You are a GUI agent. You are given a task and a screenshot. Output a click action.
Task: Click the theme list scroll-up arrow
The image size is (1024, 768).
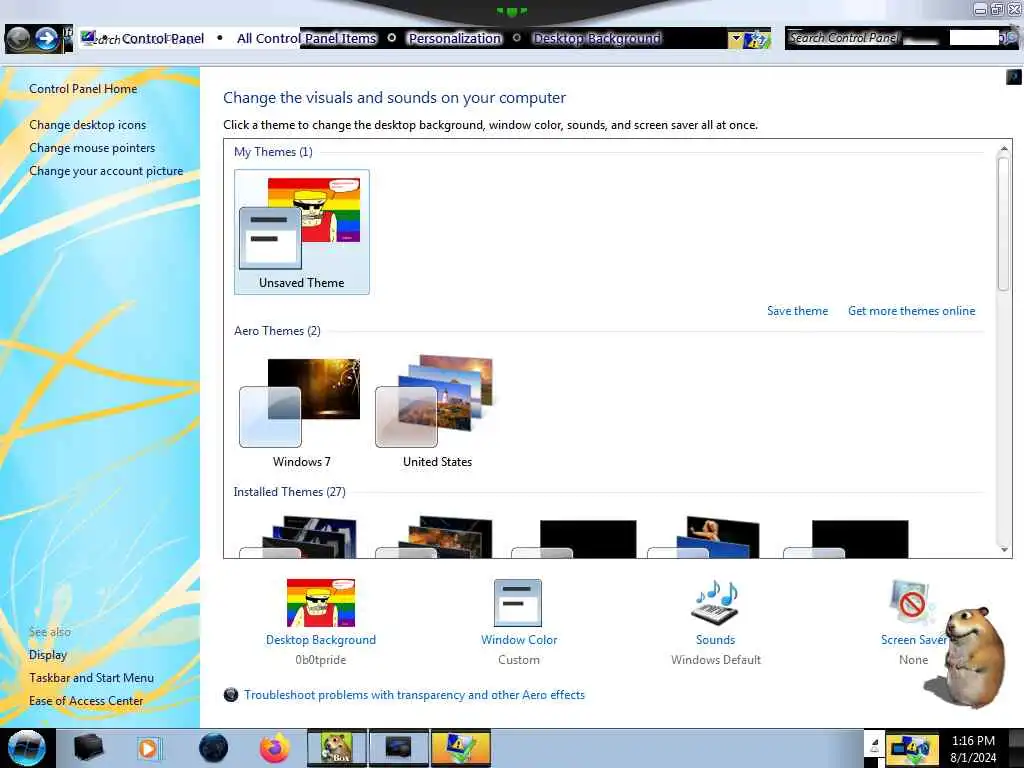tap(1004, 149)
